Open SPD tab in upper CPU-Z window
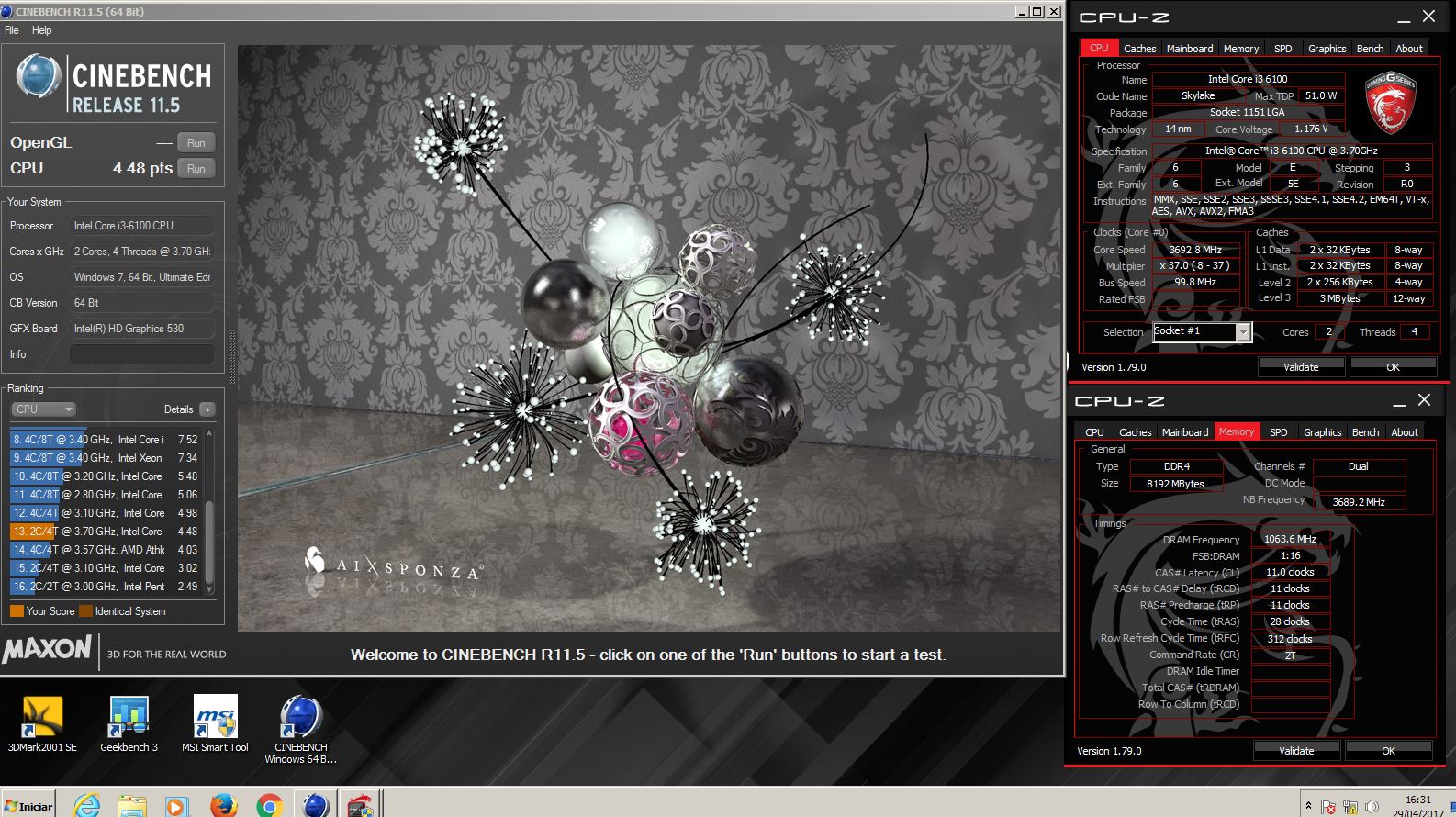1456x817 pixels. pos(1283,49)
